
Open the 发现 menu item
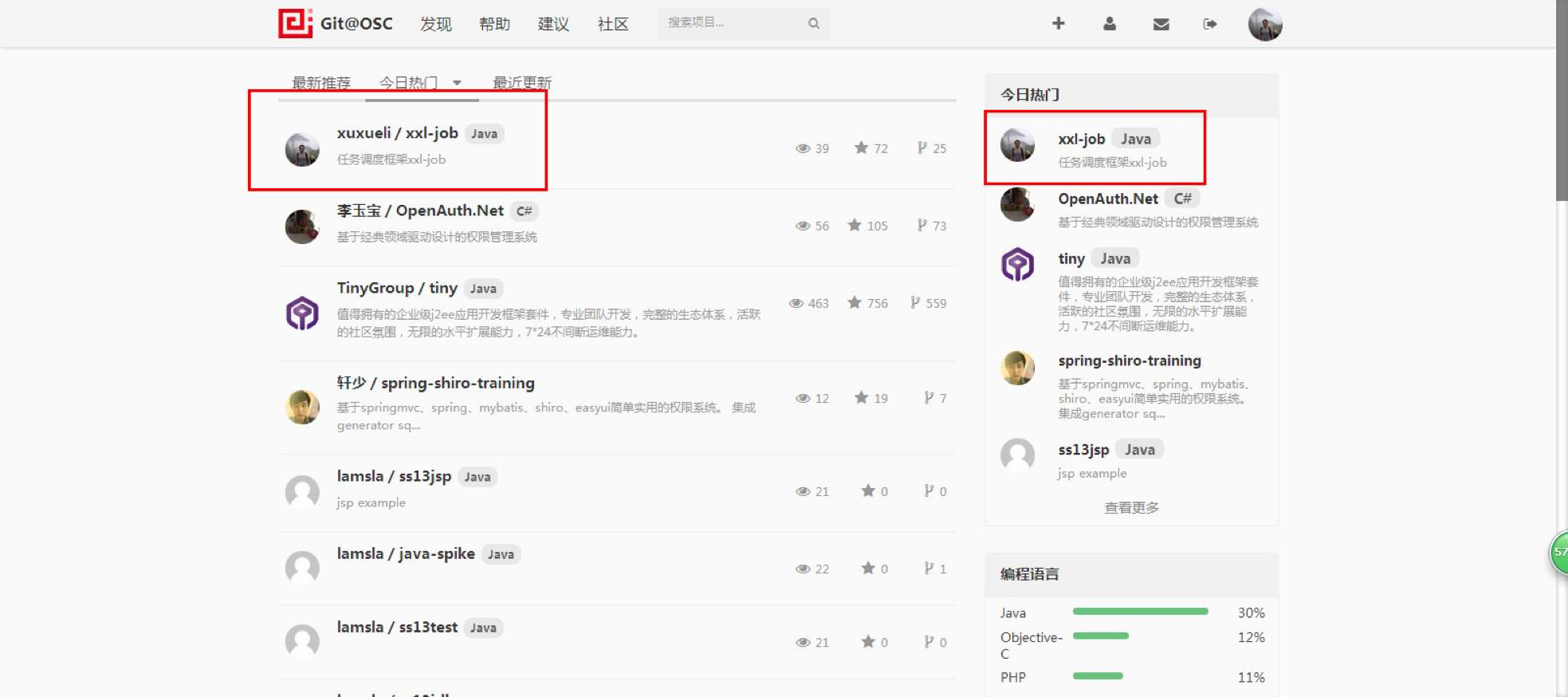coord(435,24)
